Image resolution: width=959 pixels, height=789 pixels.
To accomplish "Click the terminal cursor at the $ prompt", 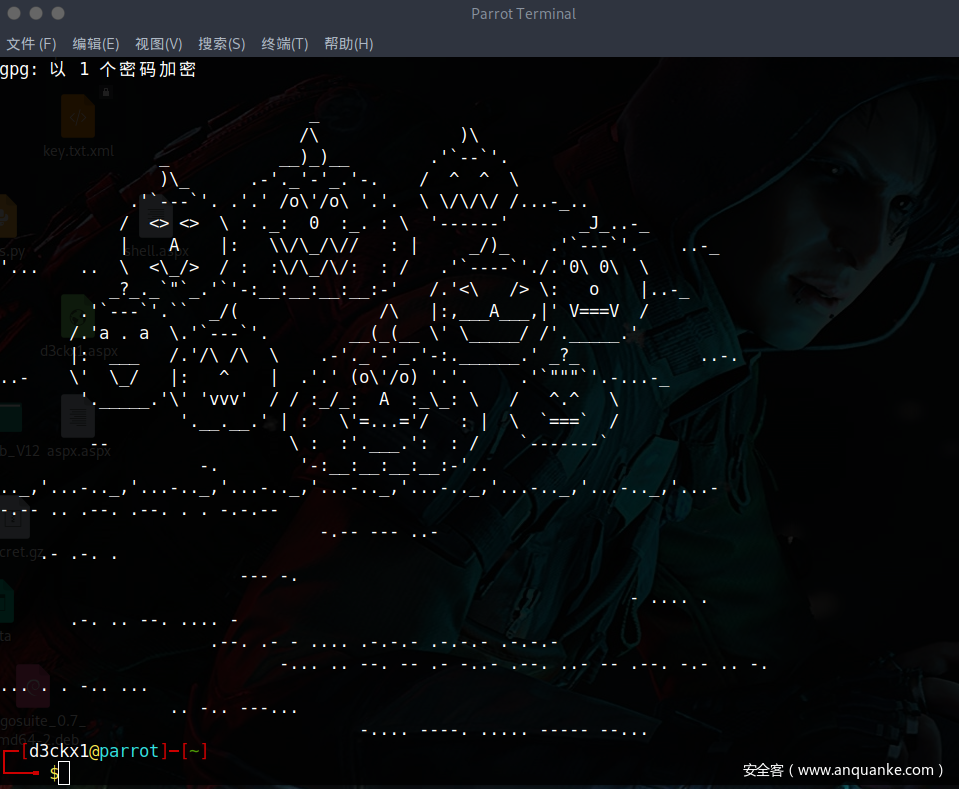I will pos(64,773).
